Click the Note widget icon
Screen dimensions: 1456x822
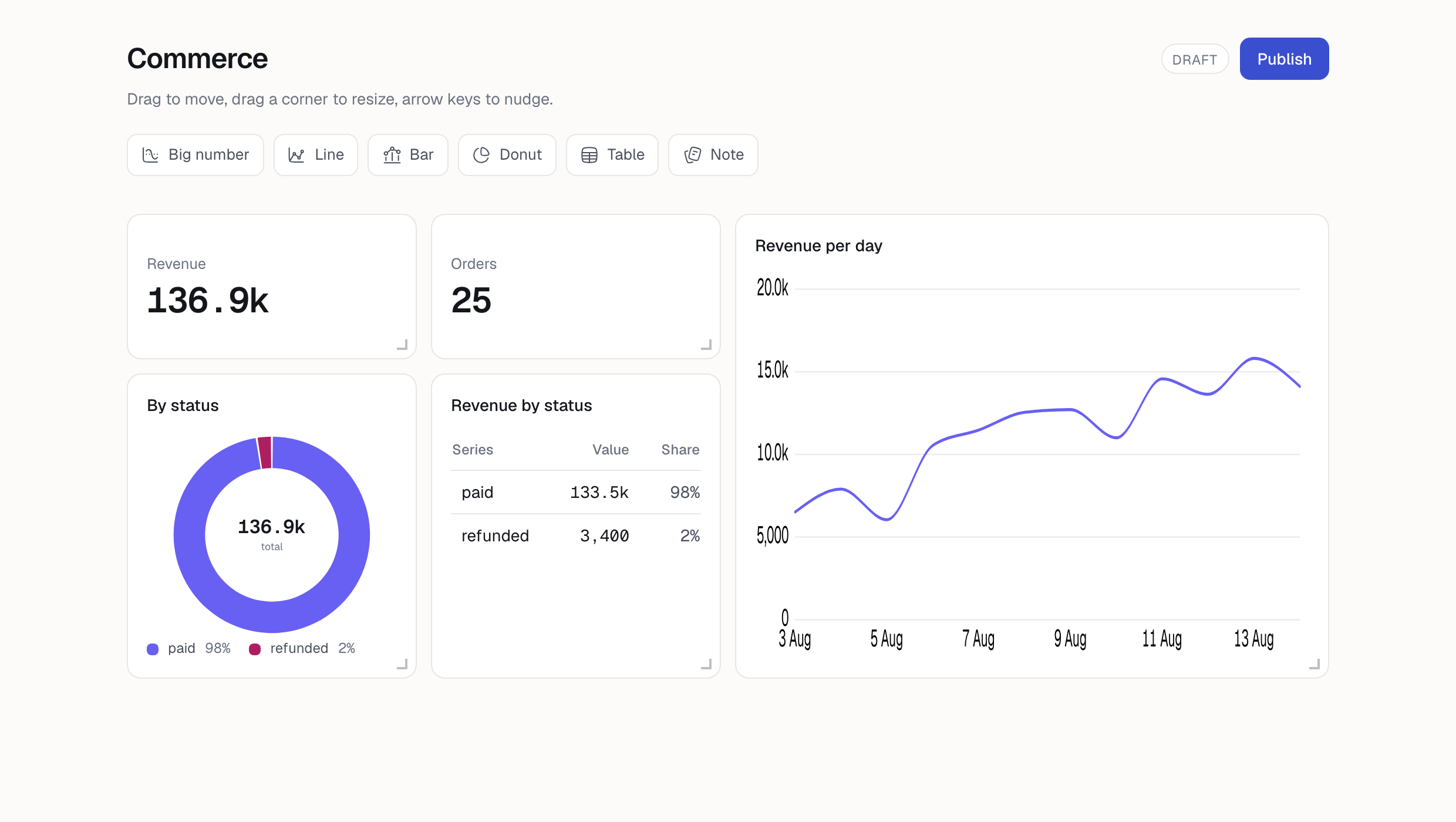point(693,155)
